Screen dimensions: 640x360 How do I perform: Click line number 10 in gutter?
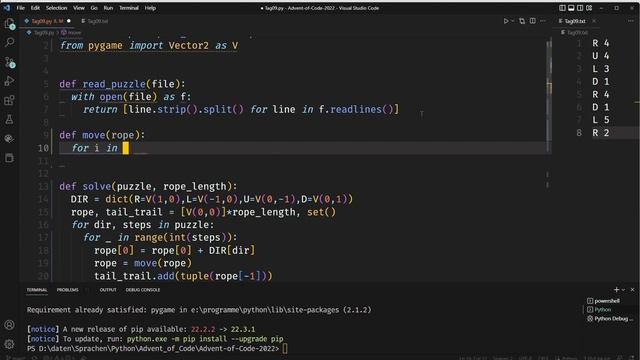[x=43, y=148]
